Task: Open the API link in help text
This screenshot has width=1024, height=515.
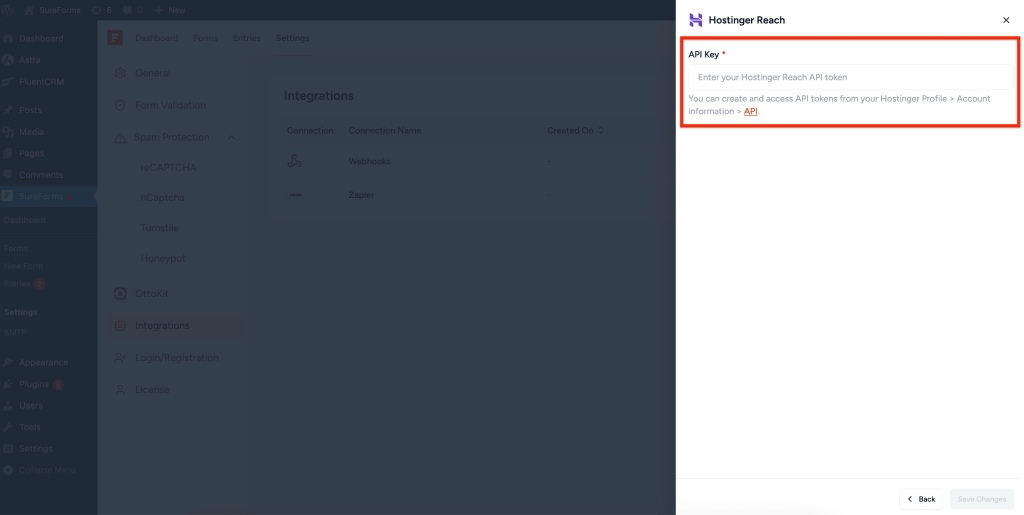Action: tap(750, 112)
